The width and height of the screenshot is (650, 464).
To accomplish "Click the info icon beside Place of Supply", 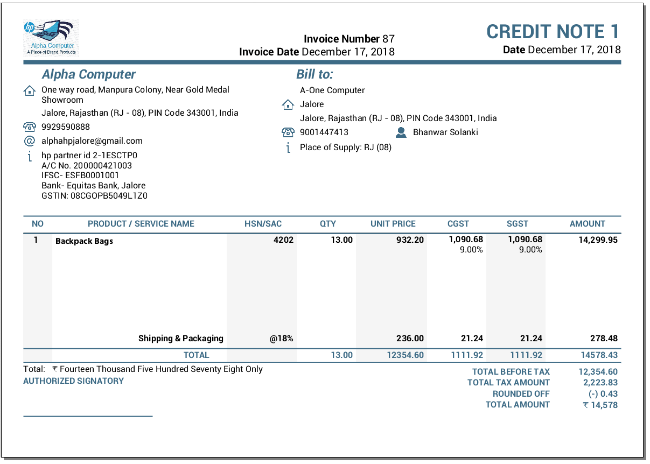I will [288, 147].
